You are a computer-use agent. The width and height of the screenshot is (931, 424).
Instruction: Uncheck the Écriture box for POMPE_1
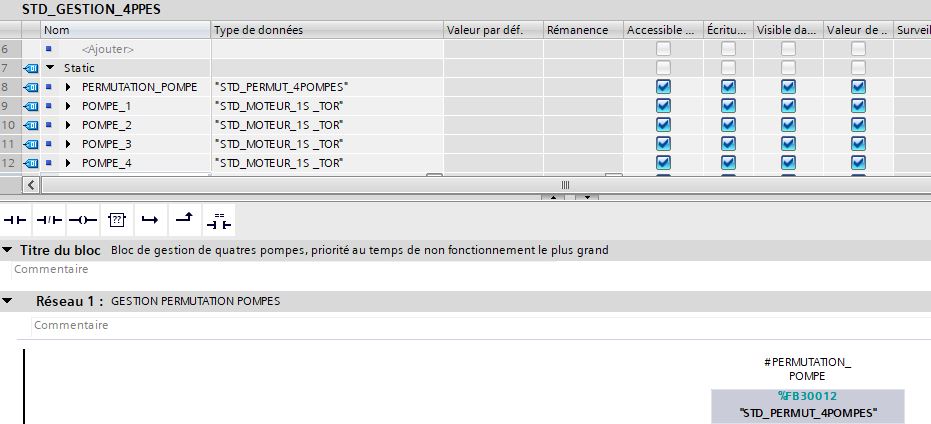[x=728, y=106]
